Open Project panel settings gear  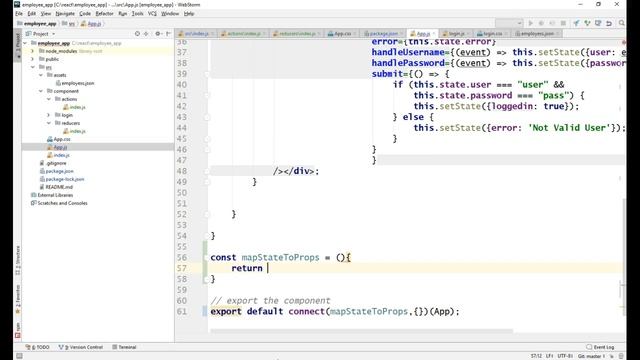pos(158,33)
